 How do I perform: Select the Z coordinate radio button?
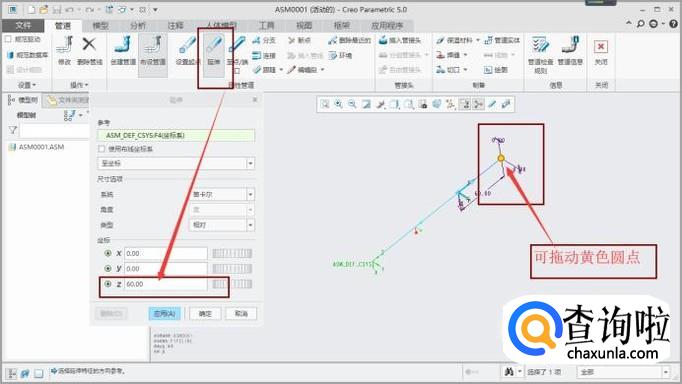point(108,284)
